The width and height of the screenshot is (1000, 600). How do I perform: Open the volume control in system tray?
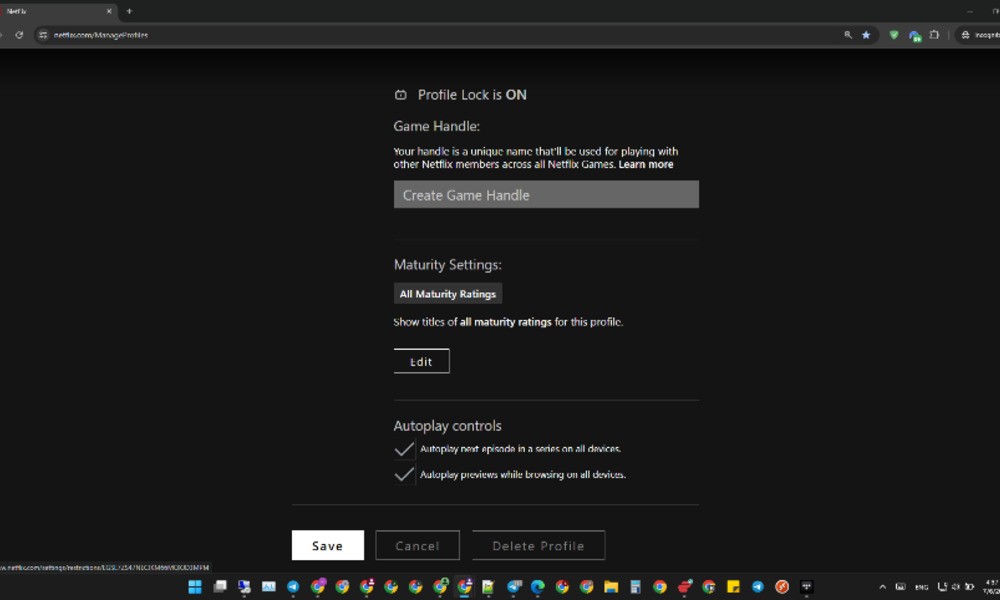[955, 587]
